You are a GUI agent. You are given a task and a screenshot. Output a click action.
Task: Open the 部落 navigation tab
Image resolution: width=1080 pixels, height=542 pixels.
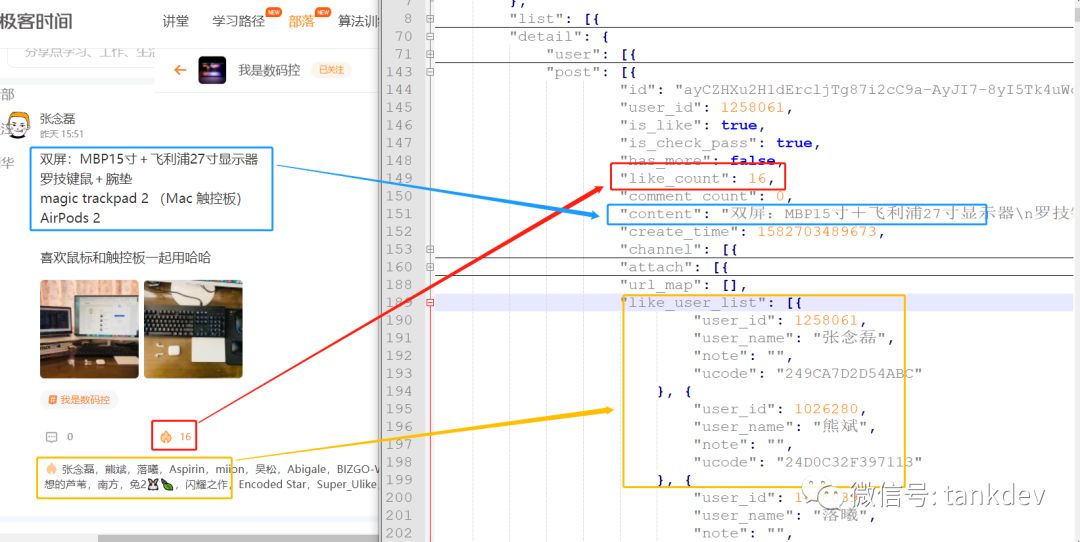pyautogui.click(x=301, y=21)
